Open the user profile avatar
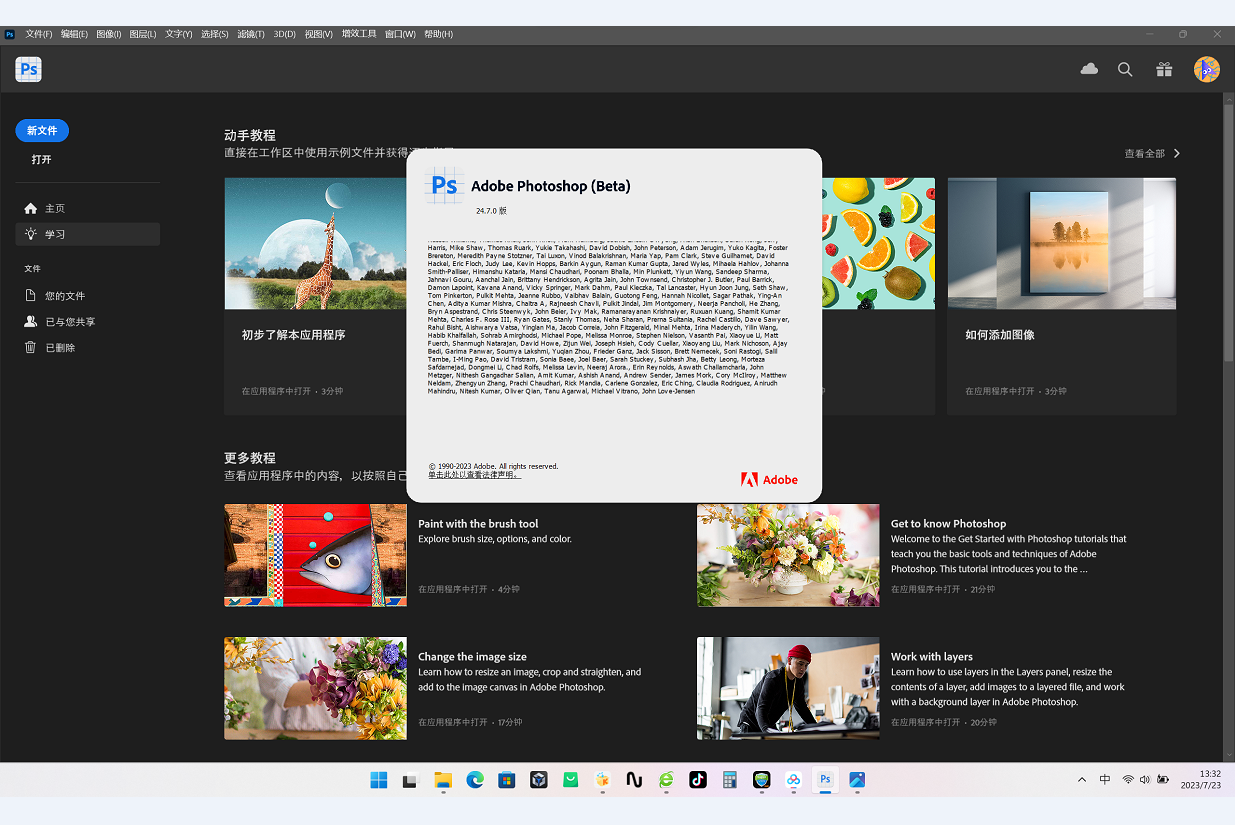This screenshot has height=825, width=1235. tap(1207, 69)
